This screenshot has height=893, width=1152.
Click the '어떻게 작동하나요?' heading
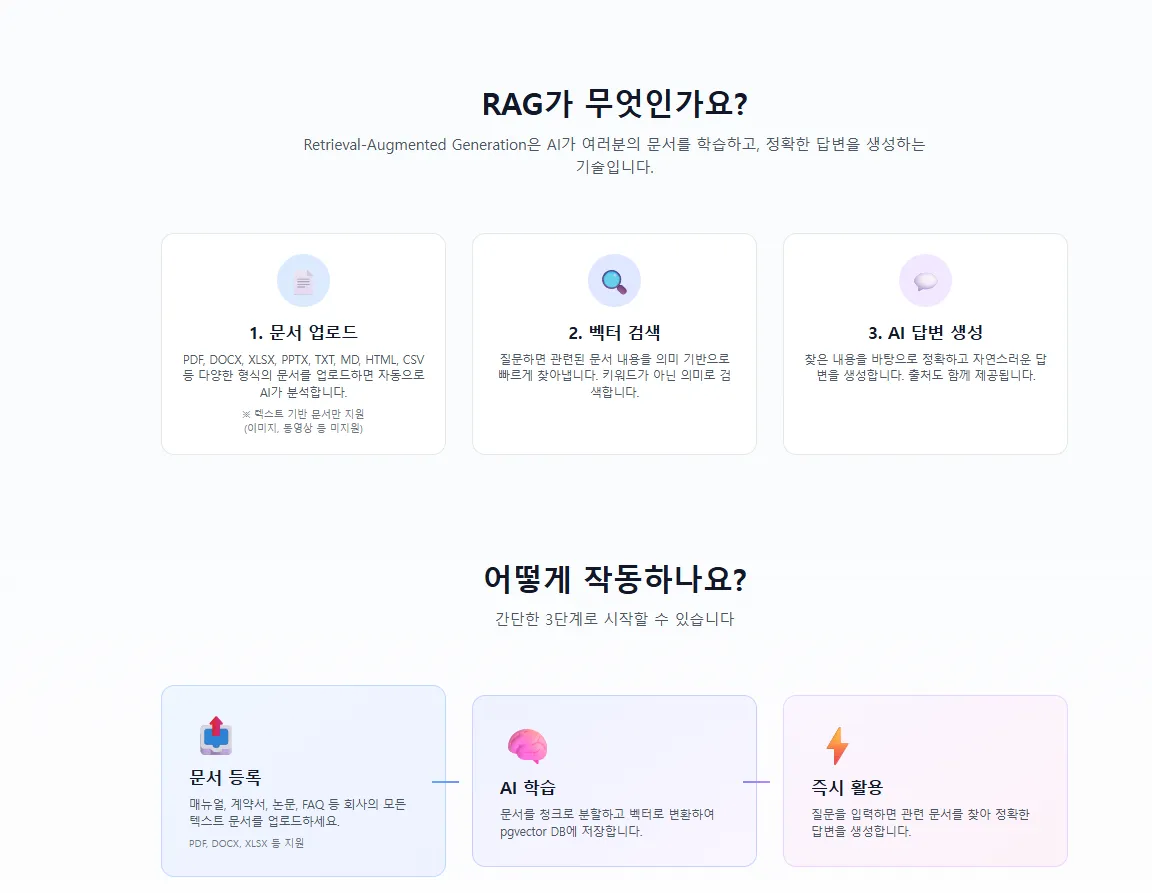click(614, 579)
